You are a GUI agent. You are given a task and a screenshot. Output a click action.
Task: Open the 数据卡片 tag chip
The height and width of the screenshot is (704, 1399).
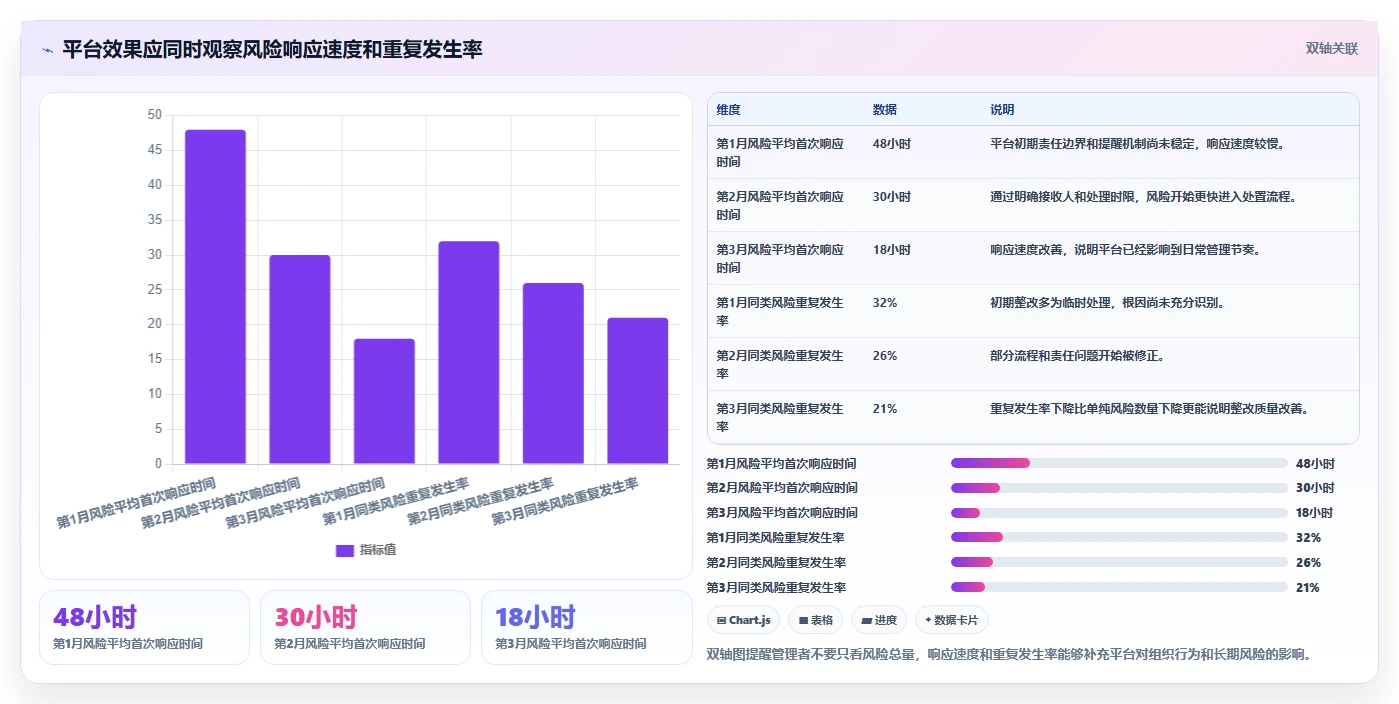[952, 620]
